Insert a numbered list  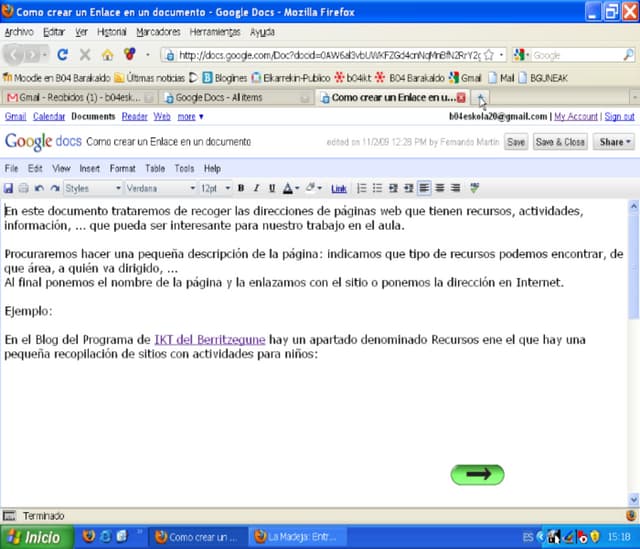[x=362, y=188]
